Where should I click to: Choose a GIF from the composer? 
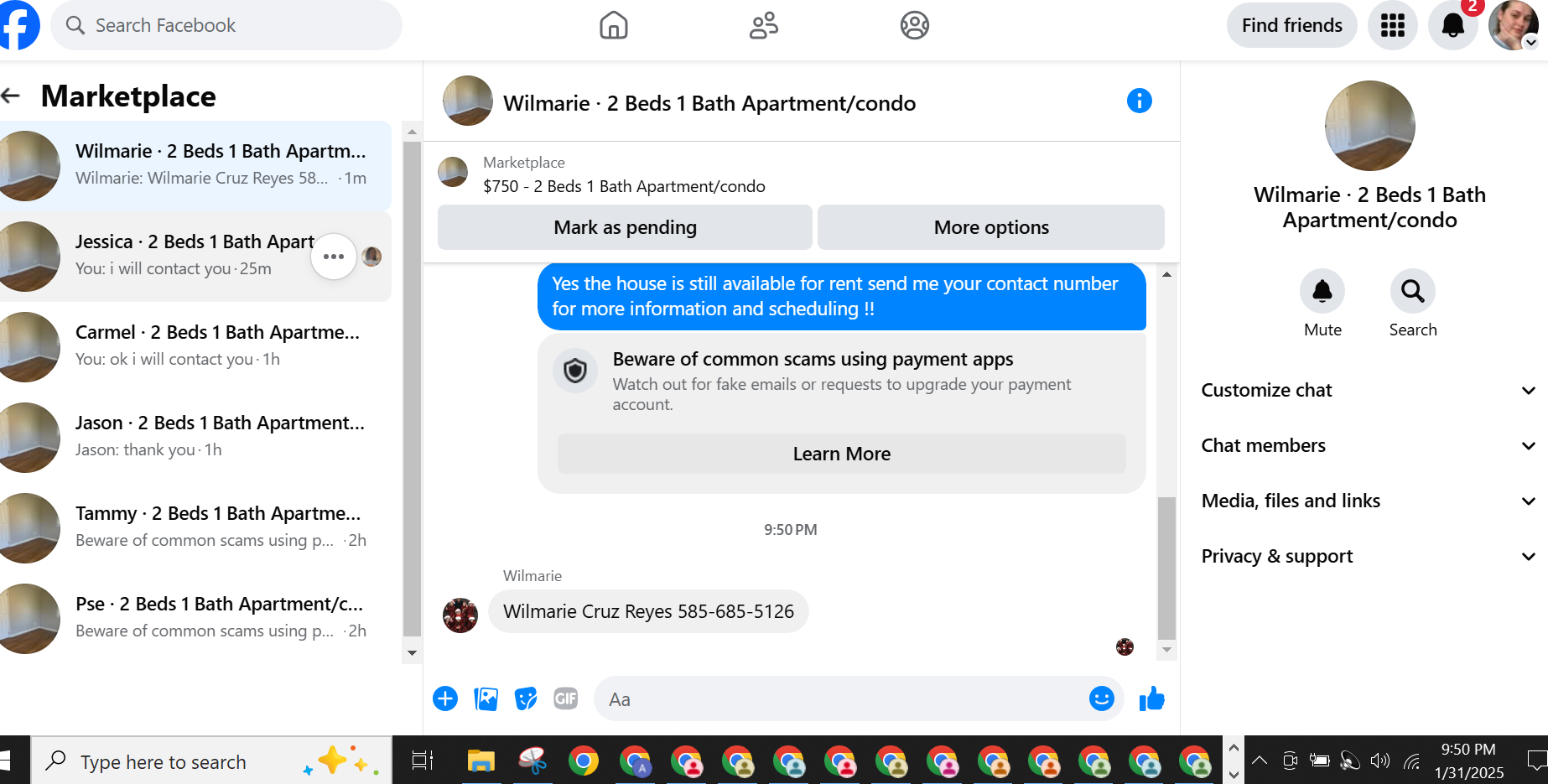pos(566,698)
